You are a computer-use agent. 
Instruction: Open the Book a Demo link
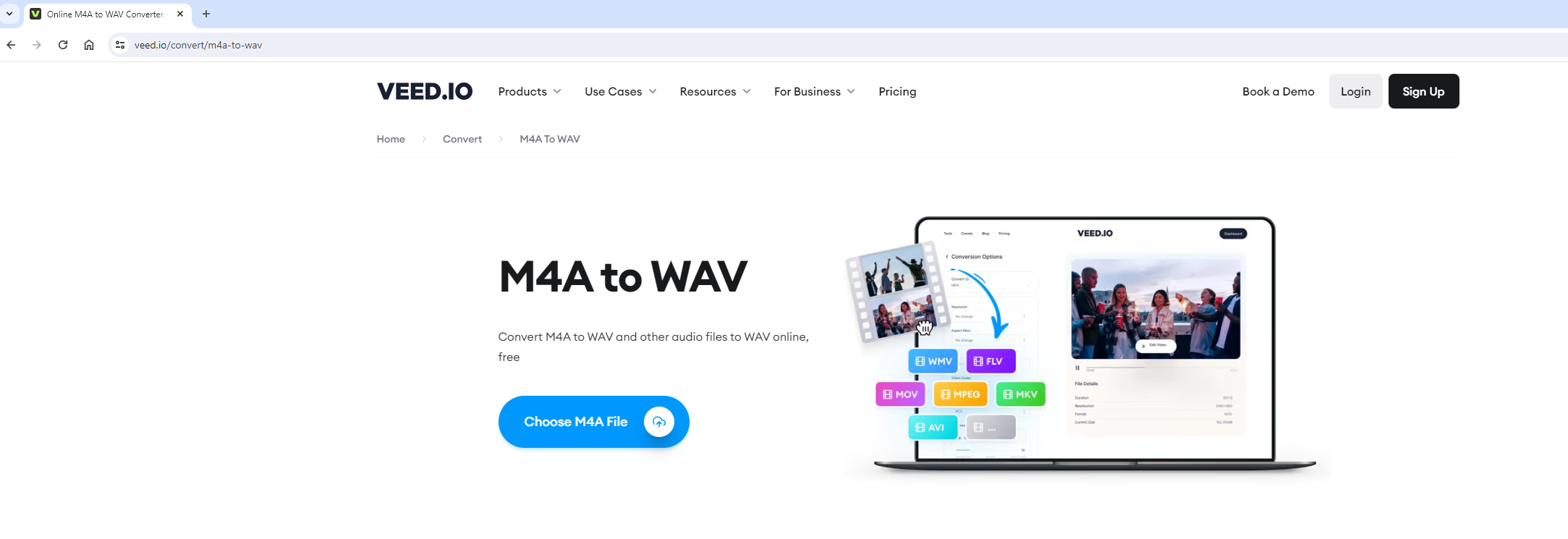coord(1279,91)
